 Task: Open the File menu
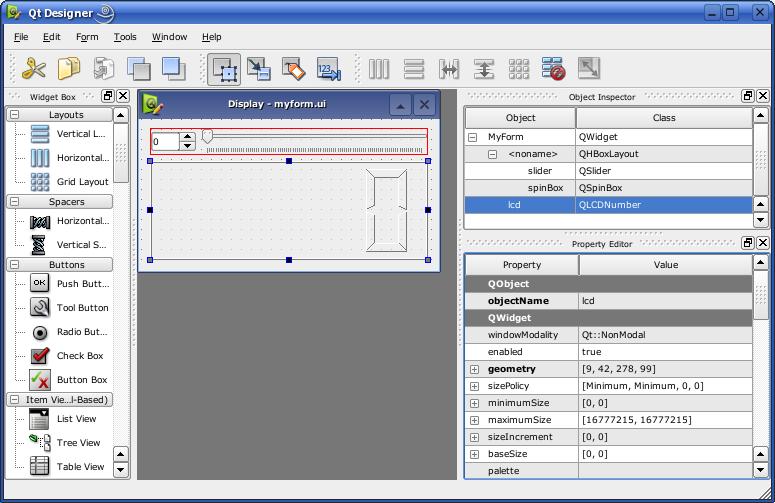[x=21, y=37]
